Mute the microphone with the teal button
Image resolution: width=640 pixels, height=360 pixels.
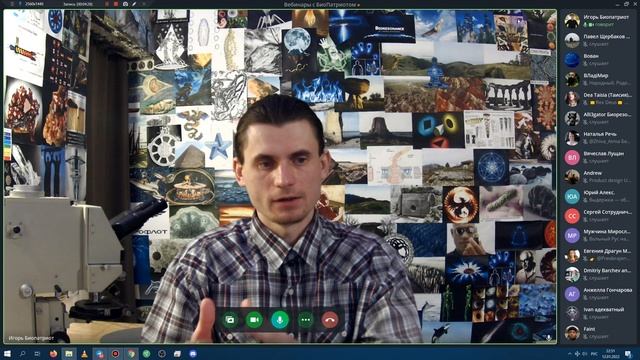click(280, 320)
